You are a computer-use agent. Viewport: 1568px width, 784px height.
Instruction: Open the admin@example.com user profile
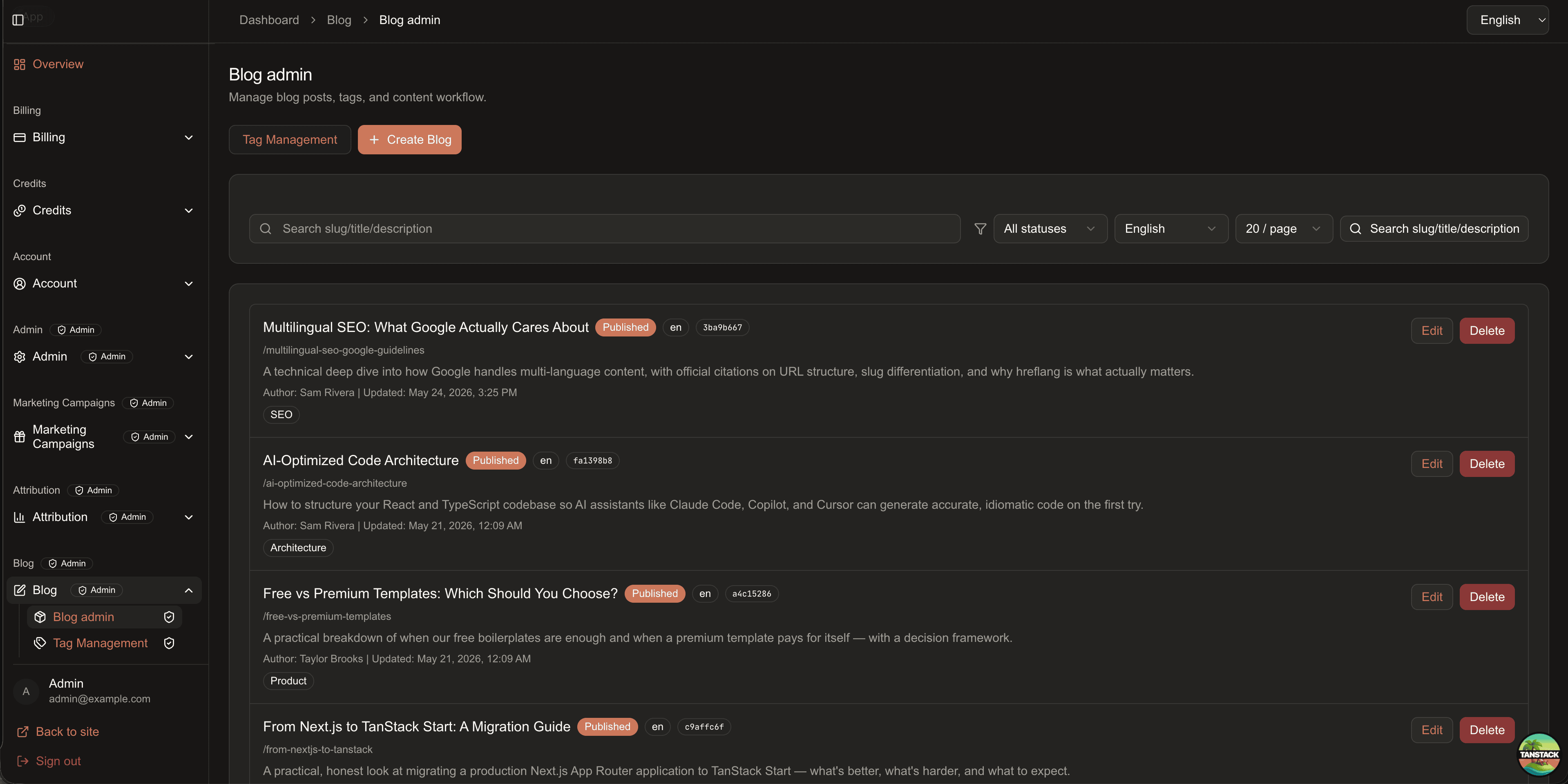pos(104,691)
